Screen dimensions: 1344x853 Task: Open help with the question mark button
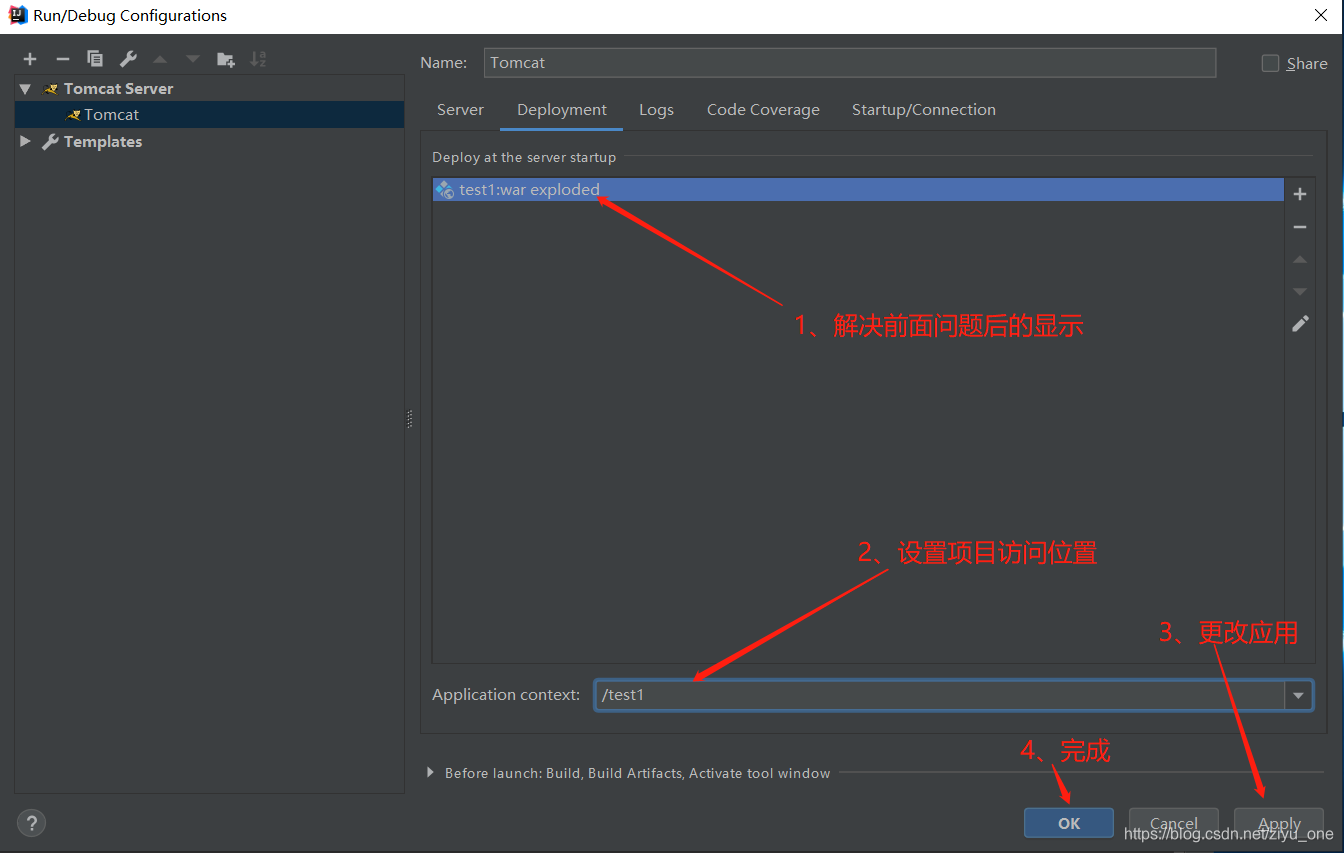click(32, 823)
